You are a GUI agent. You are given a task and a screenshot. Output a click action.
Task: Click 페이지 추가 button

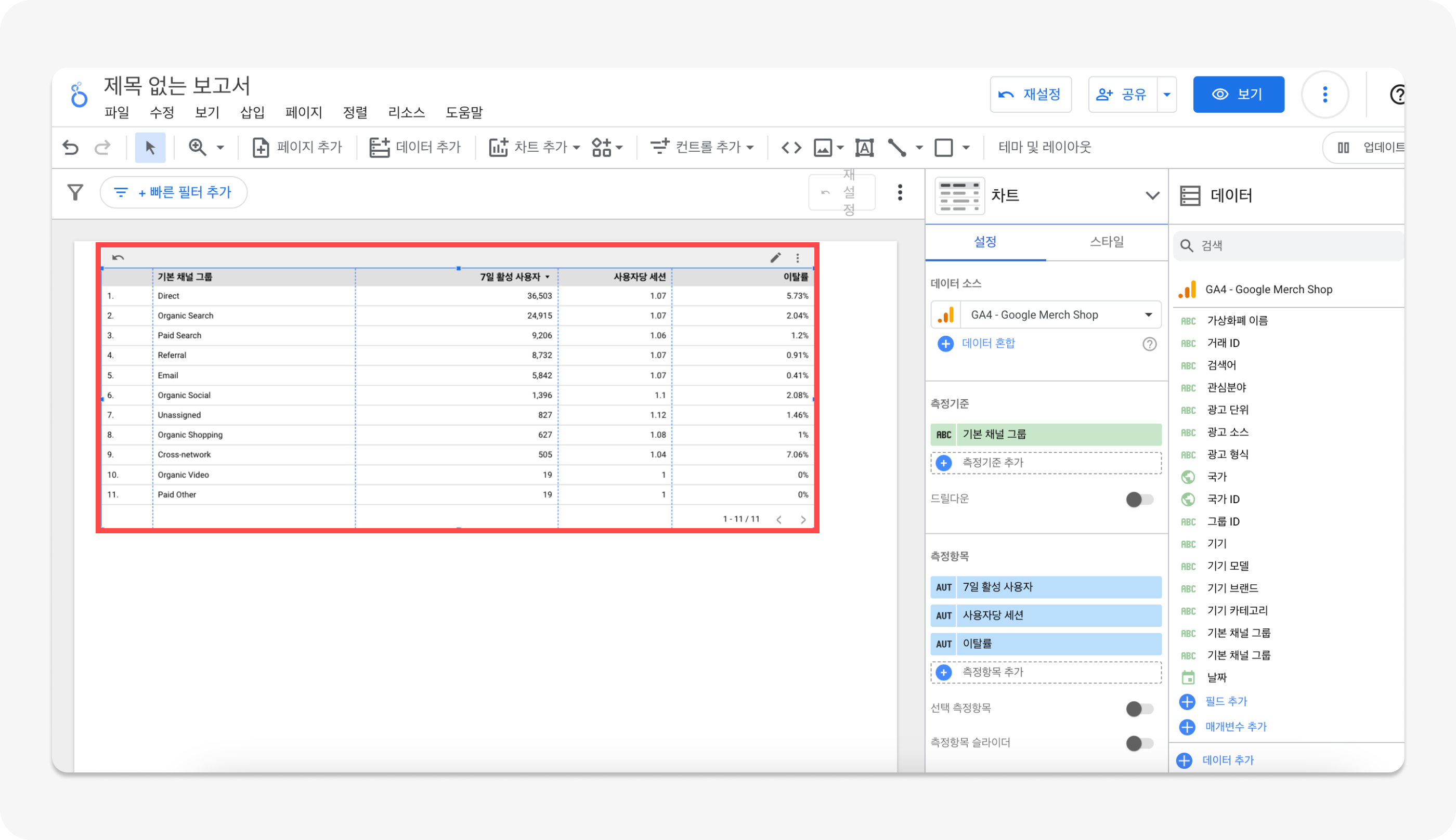pyautogui.click(x=297, y=148)
